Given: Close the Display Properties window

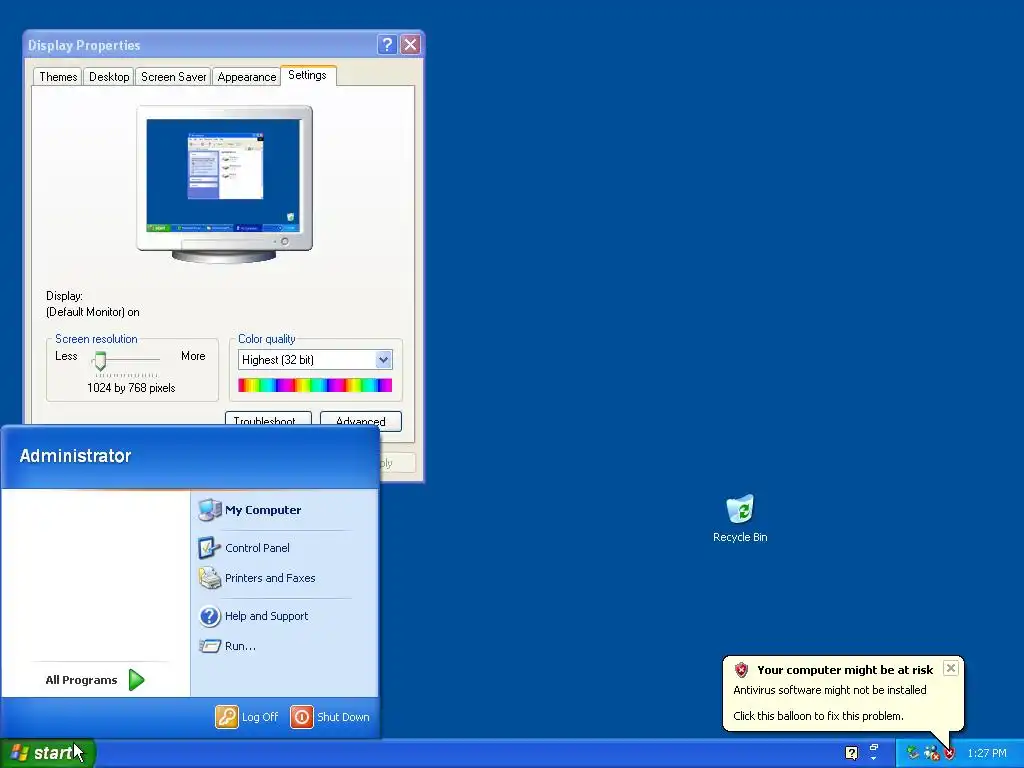Looking at the screenshot, I should (x=410, y=44).
